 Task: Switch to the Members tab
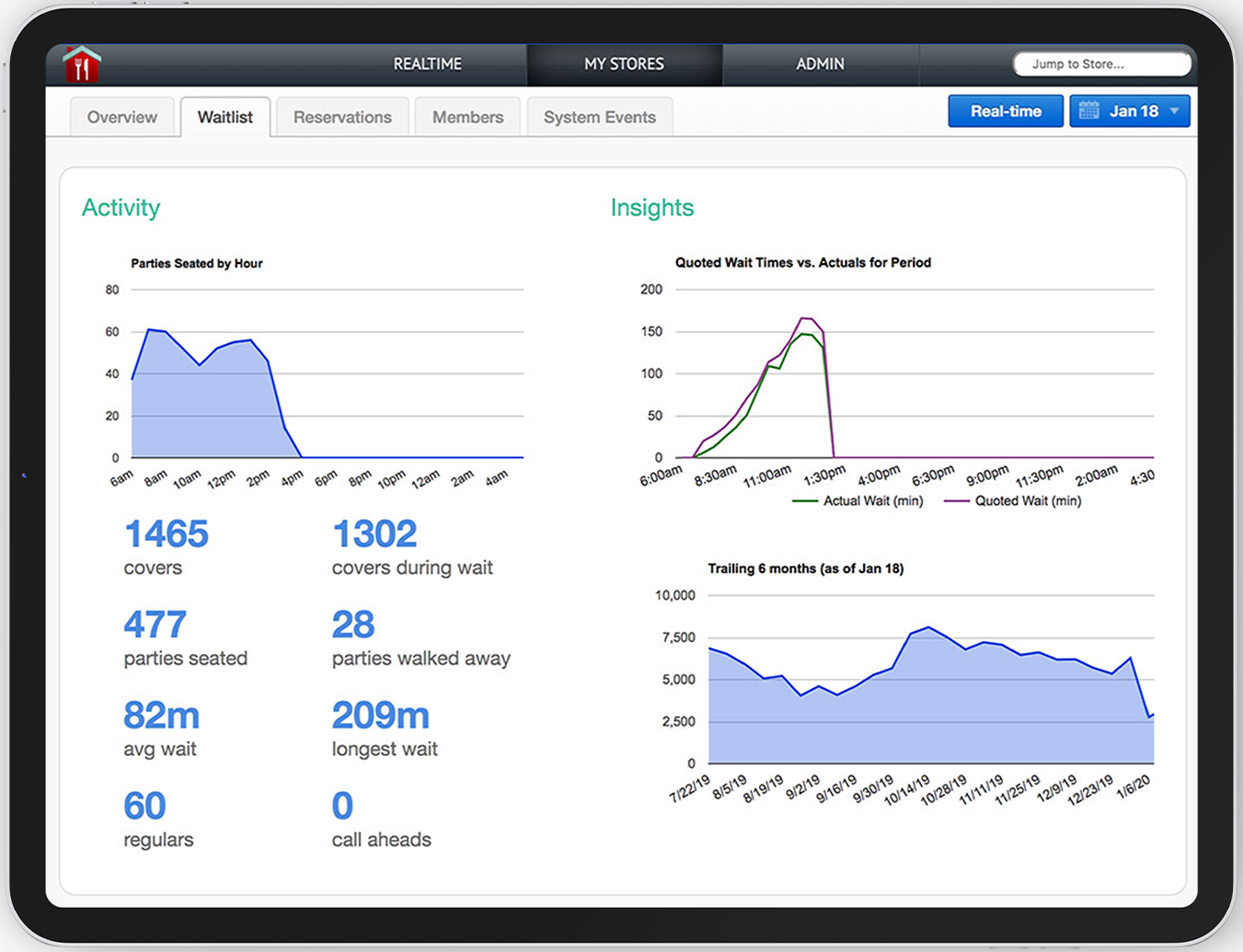(467, 117)
